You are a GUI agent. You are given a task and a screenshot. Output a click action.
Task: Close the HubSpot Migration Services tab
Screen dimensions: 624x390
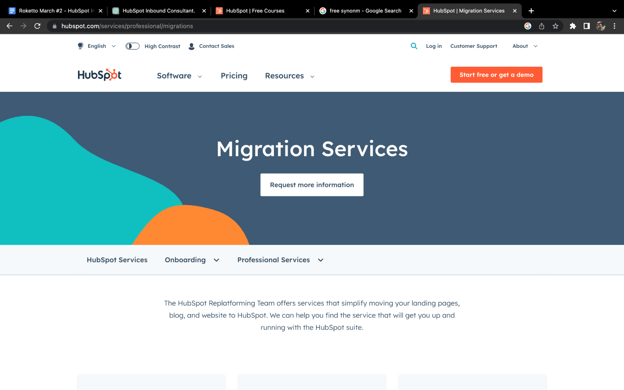tap(515, 11)
